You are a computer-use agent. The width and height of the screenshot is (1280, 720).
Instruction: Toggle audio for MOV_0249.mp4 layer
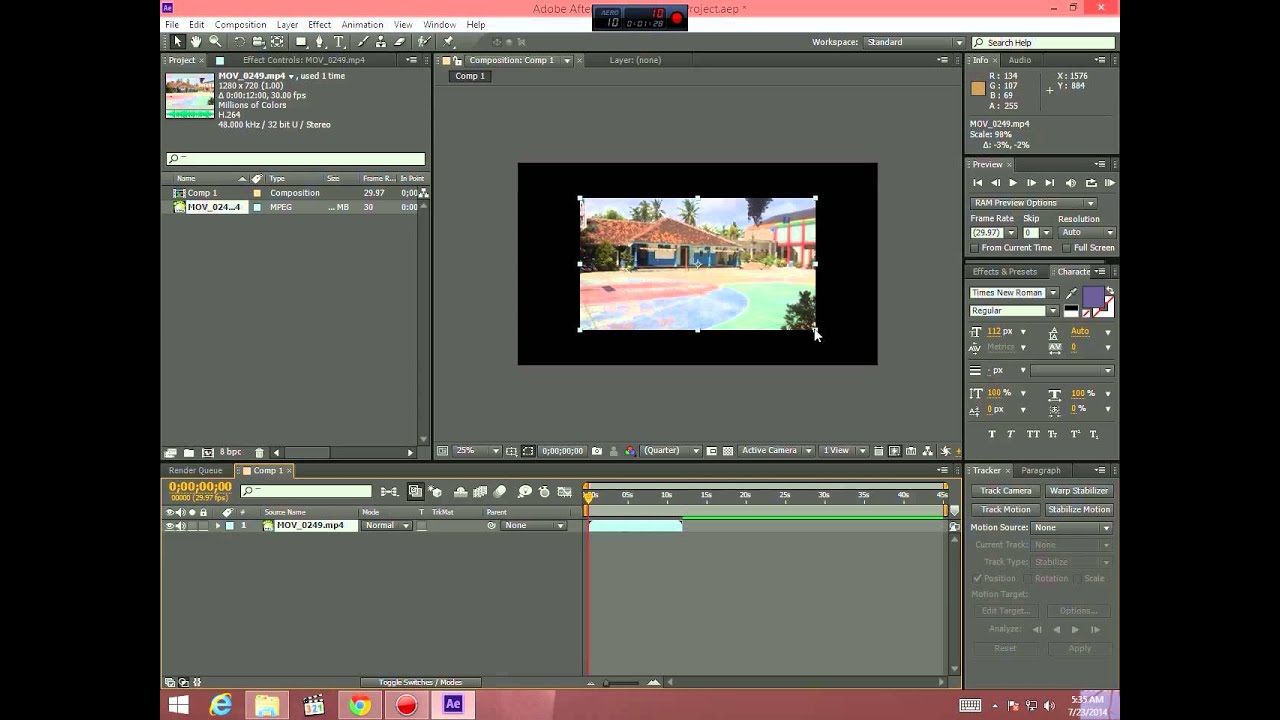(181, 526)
